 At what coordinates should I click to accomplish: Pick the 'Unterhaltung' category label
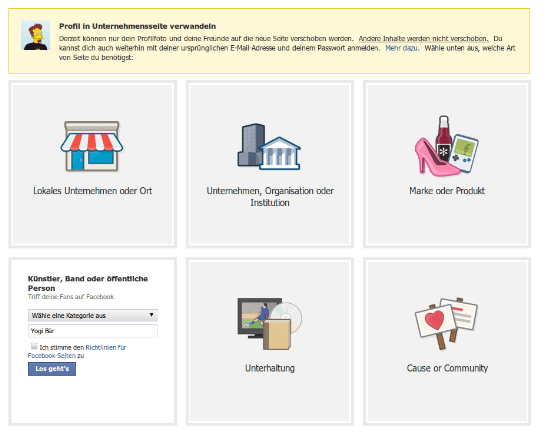click(x=270, y=368)
